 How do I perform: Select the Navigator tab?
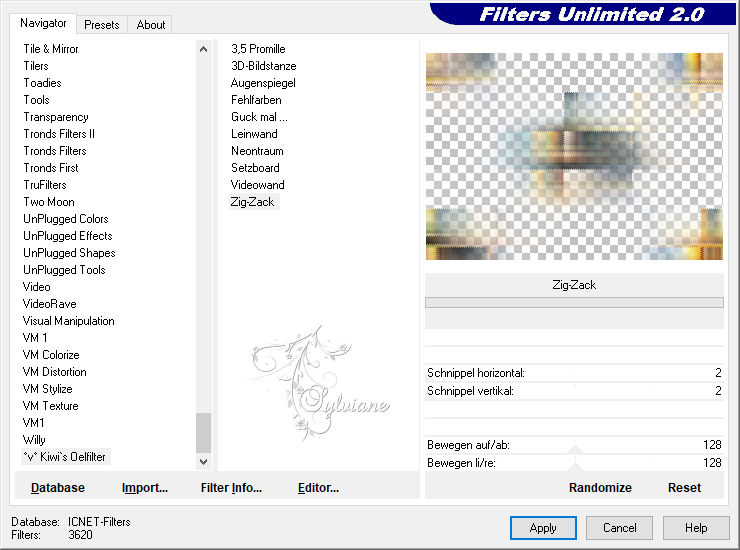tap(43, 23)
